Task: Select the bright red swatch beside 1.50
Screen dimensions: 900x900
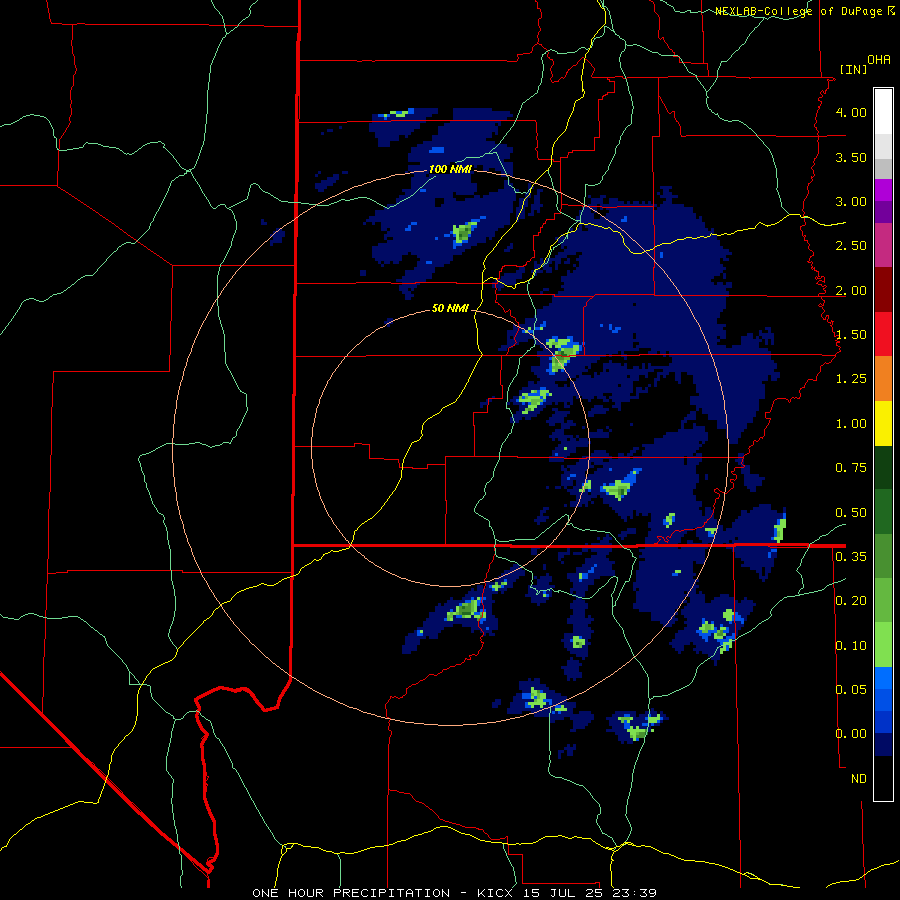Action: (883, 334)
